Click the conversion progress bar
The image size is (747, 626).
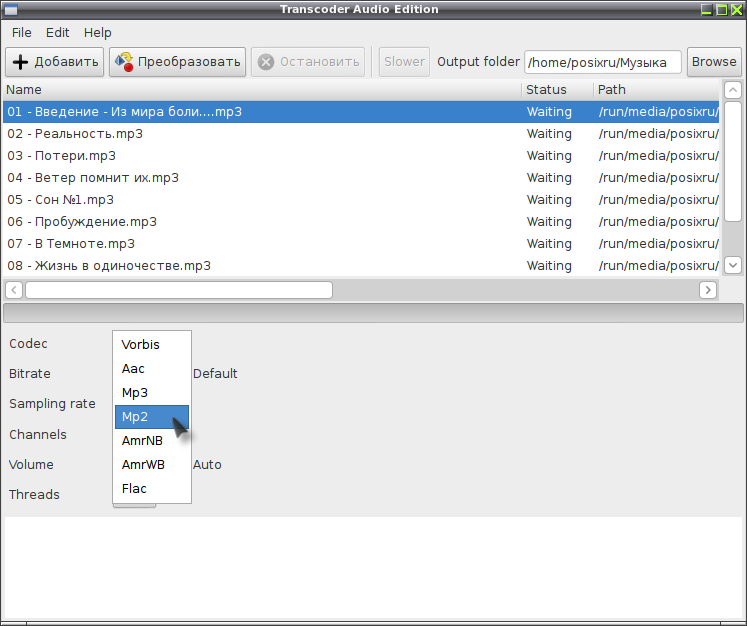[x=373, y=313]
